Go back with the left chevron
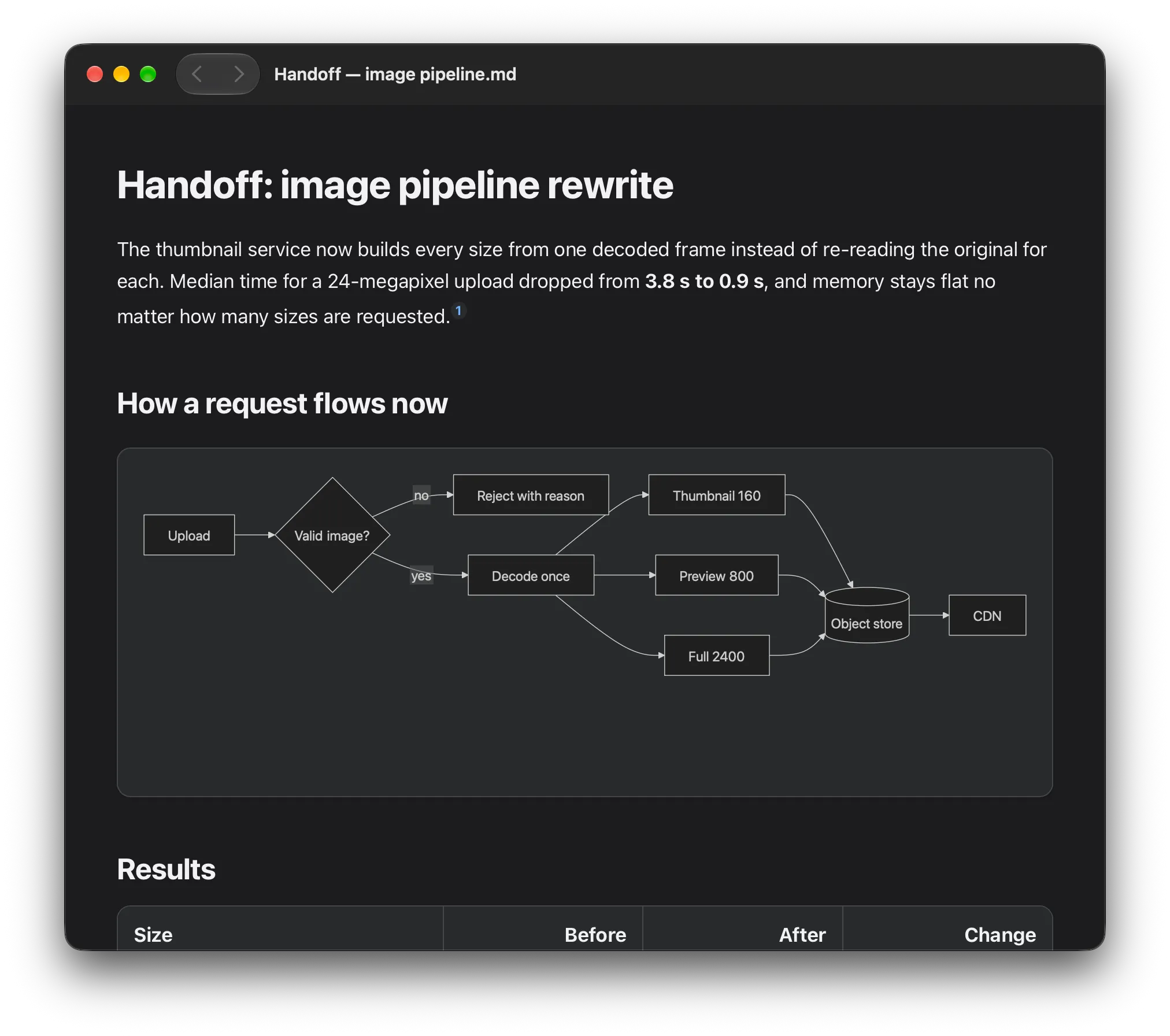Screen dimensions: 1170x1036 click(x=197, y=74)
